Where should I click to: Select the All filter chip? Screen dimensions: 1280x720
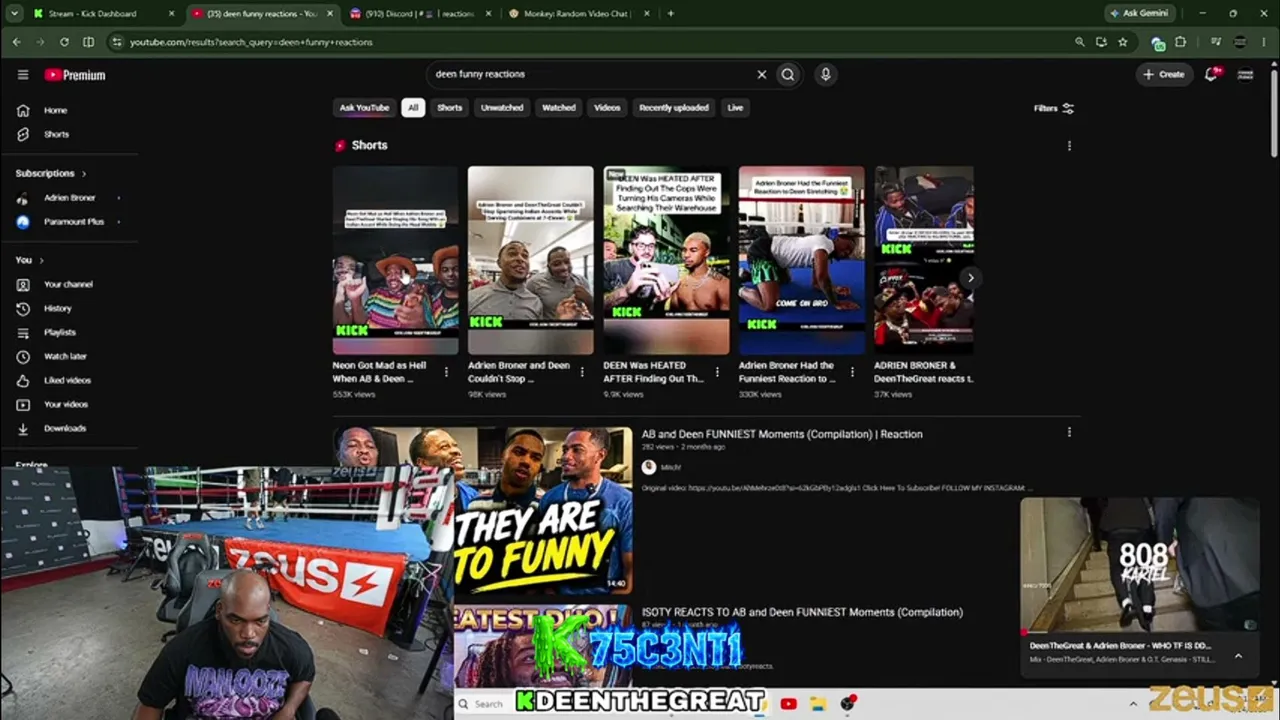tap(413, 108)
